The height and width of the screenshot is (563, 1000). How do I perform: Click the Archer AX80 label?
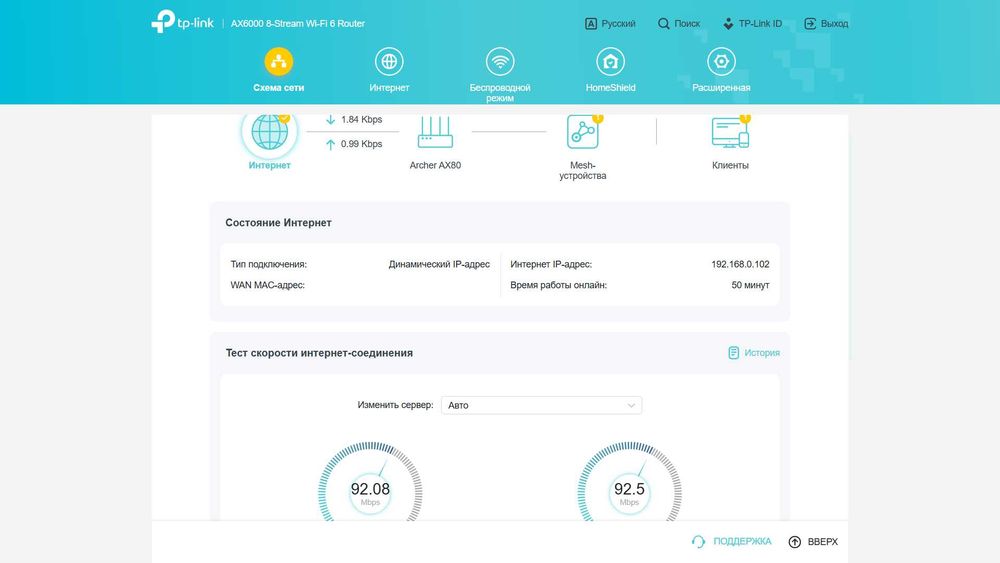pos(435,165)
